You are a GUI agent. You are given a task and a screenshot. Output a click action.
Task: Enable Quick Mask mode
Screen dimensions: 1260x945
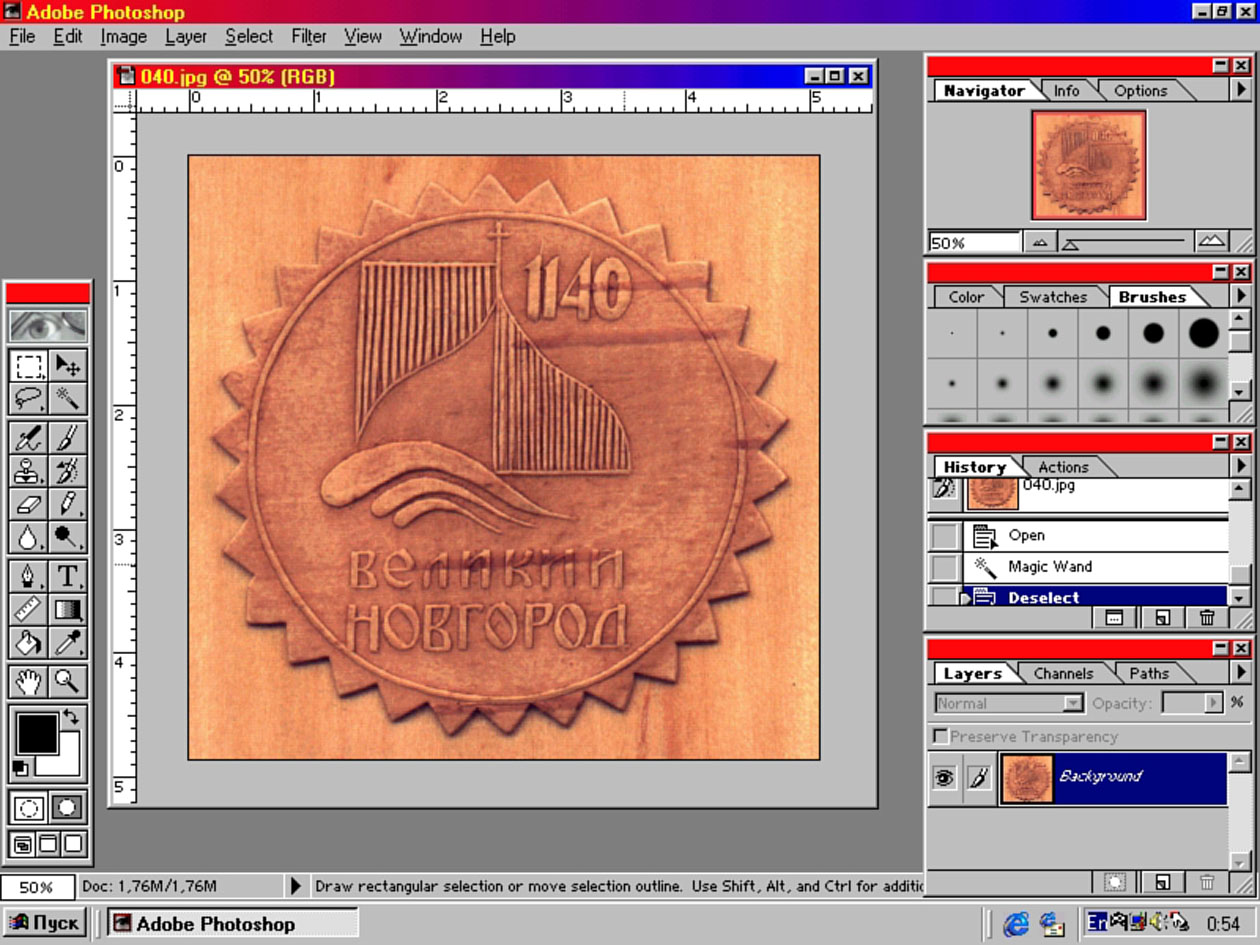coord(68,807)
